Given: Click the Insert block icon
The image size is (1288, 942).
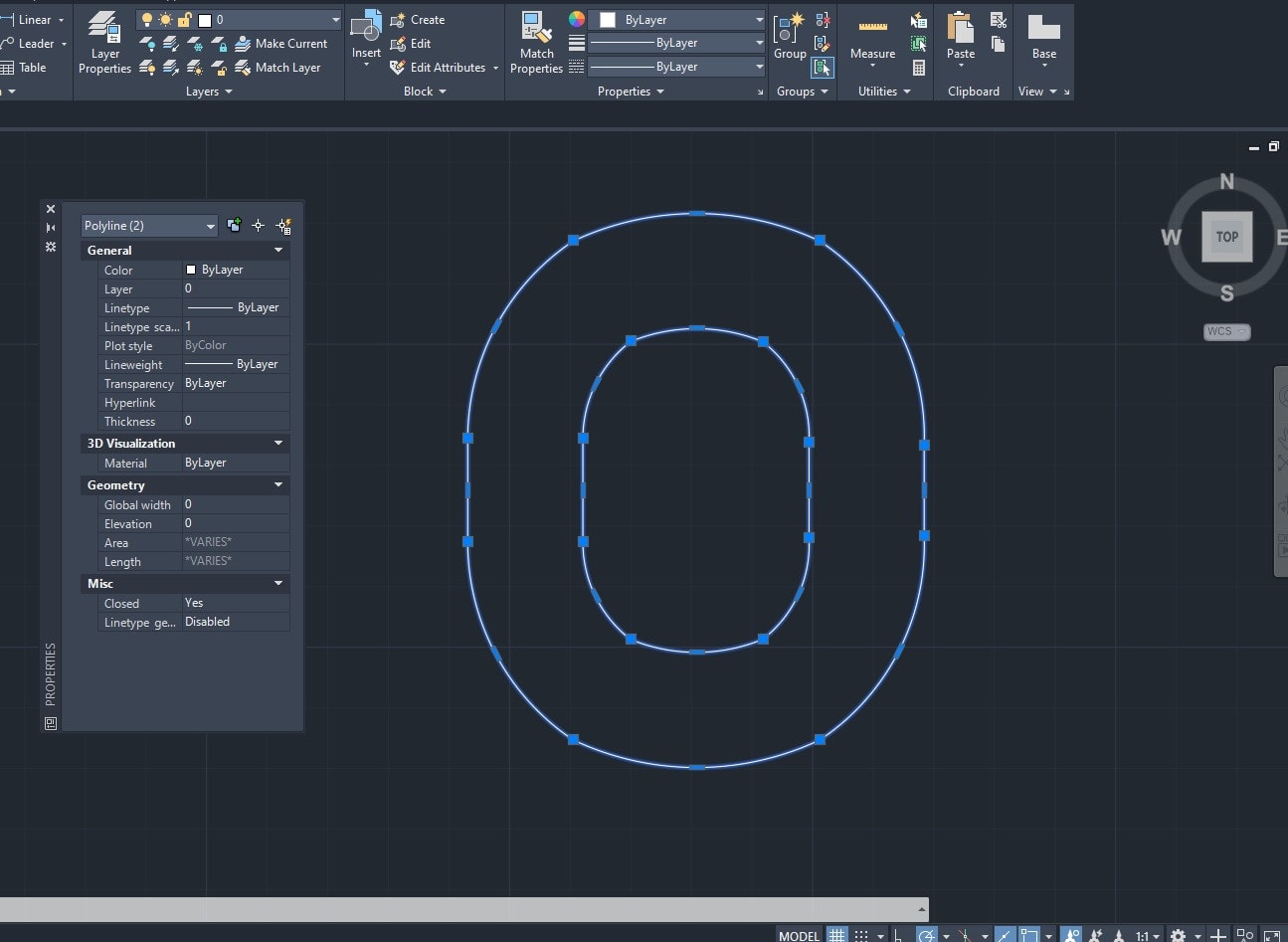Looking at the screenshot, I should click(366, 38).
